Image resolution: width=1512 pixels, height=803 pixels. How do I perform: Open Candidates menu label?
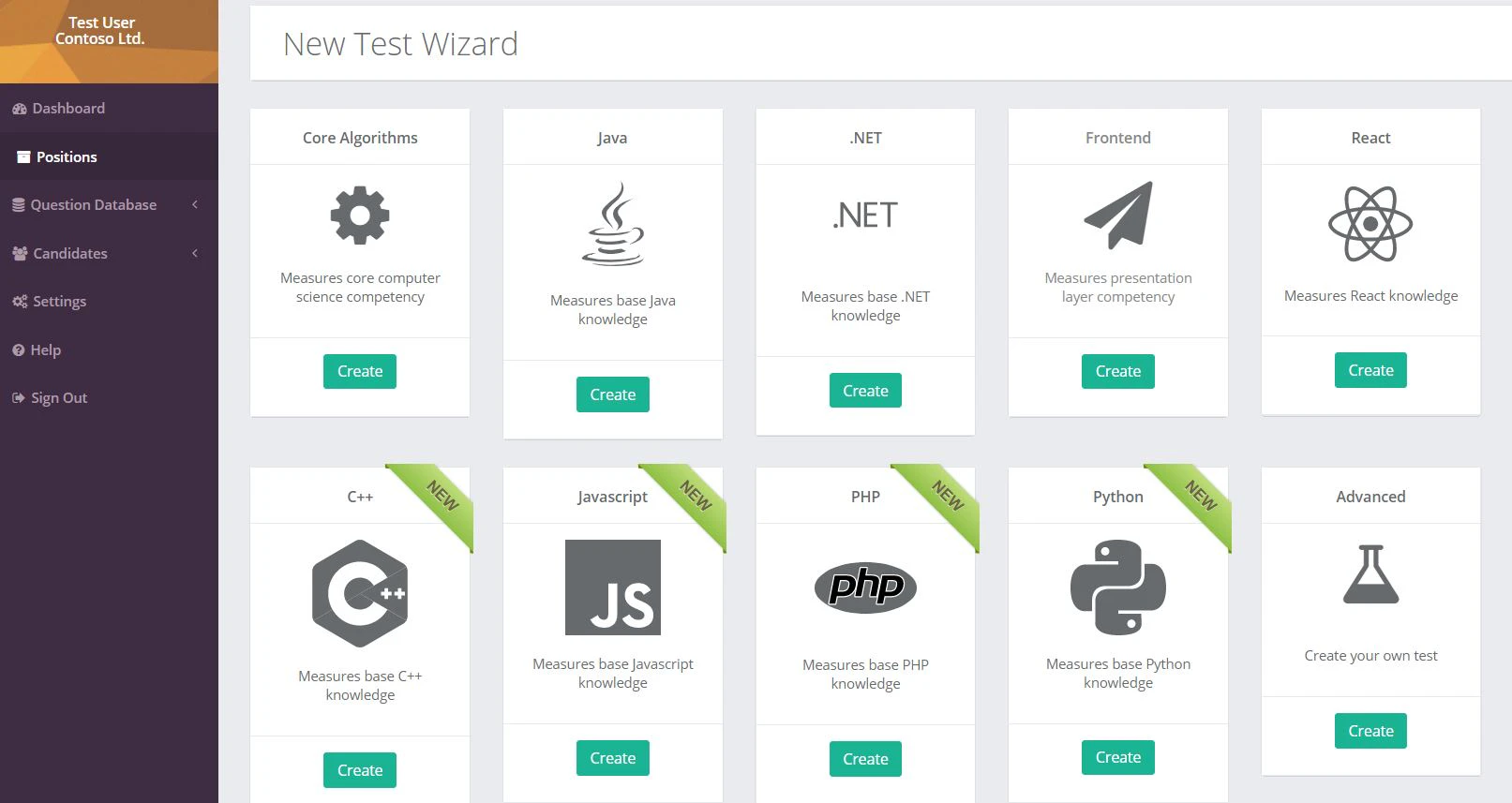[x=70, y=254]
